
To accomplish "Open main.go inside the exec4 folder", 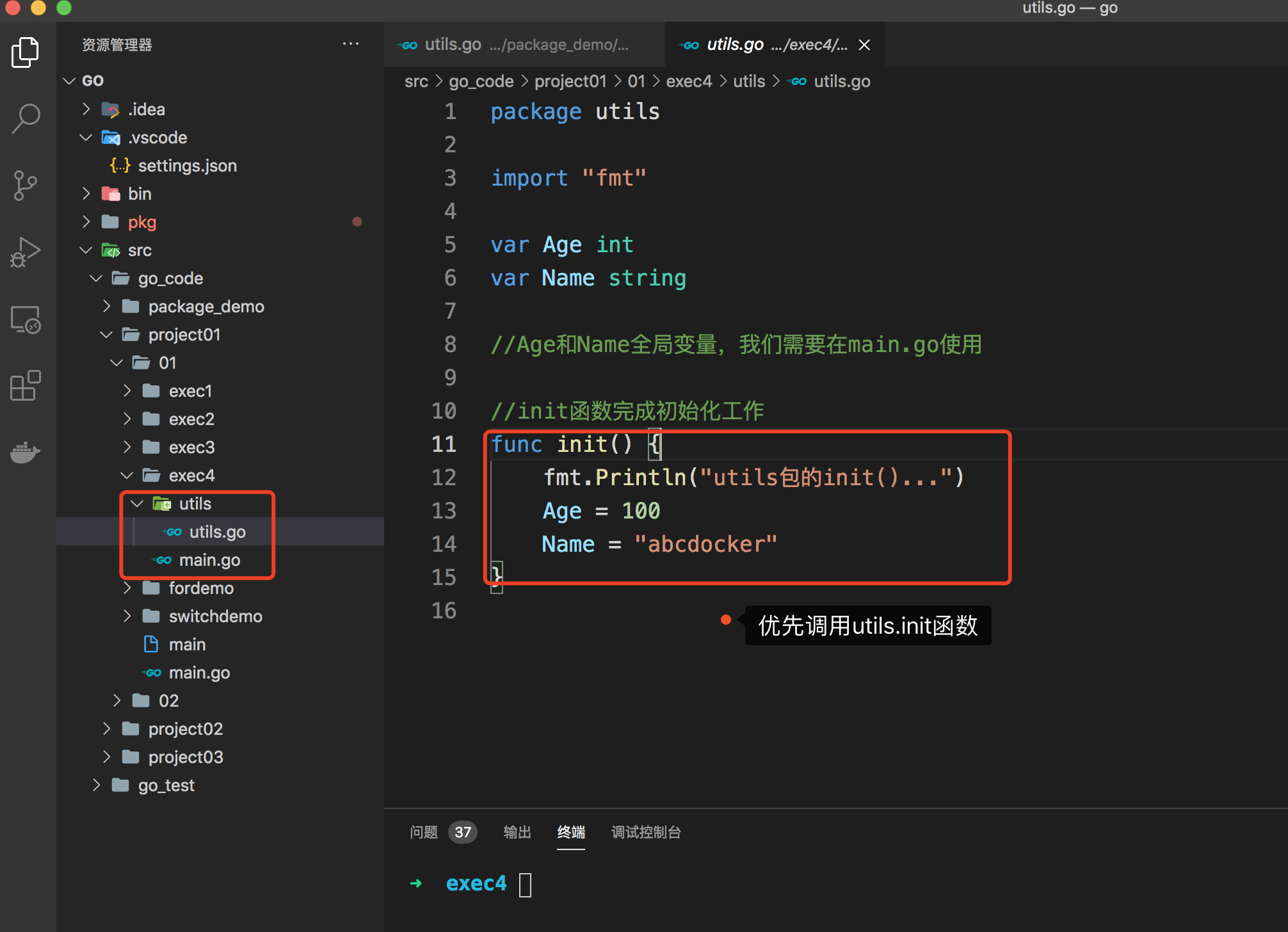I will coord(209,560).
